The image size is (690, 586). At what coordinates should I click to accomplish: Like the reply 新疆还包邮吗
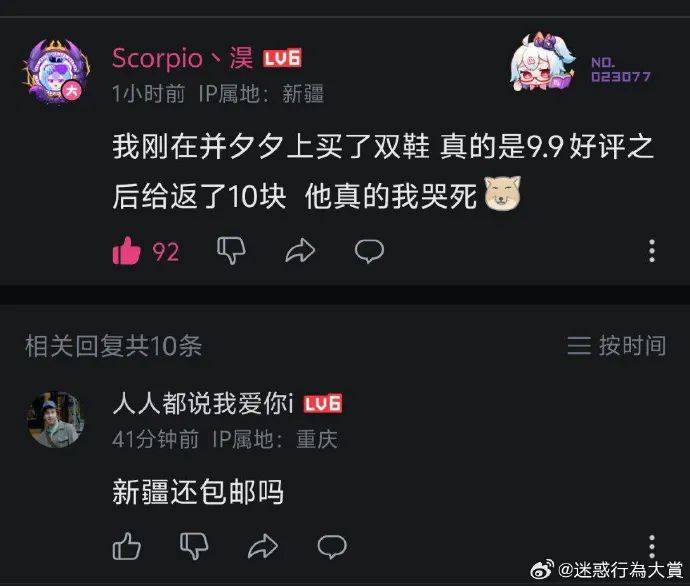coord(127,546)
